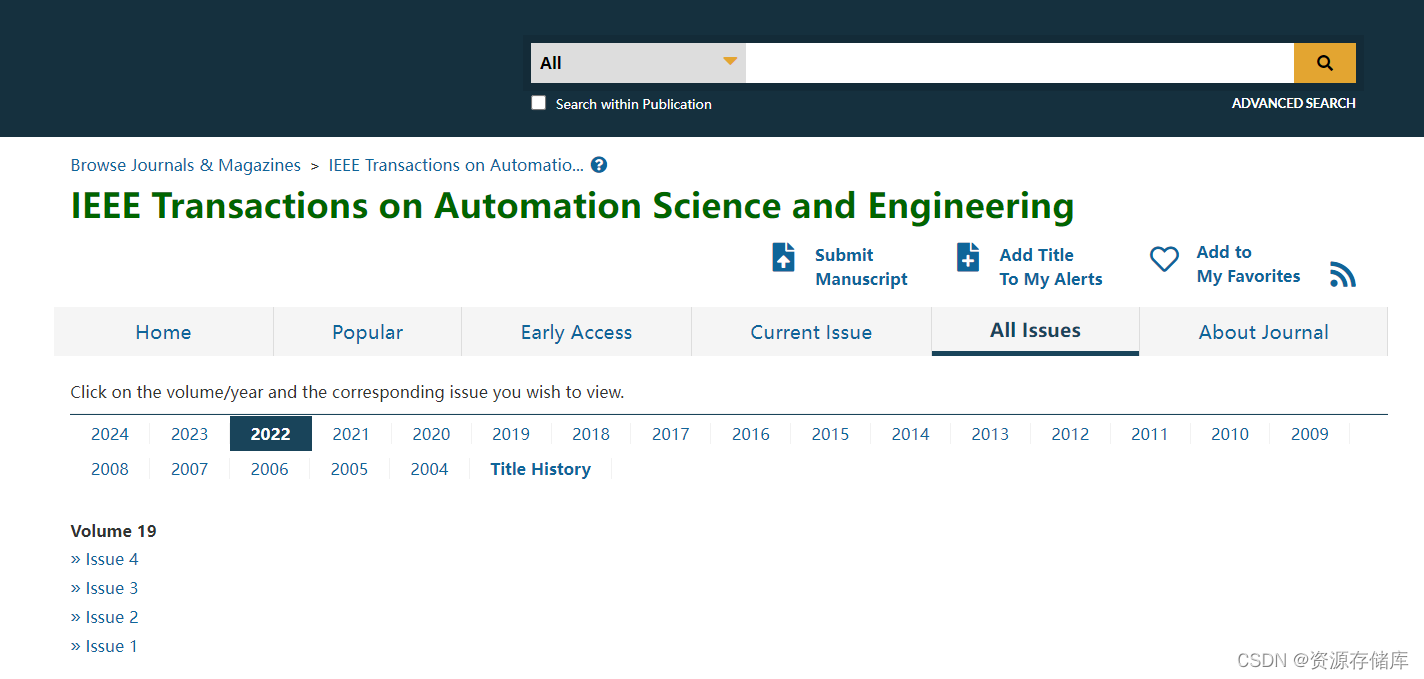
Task: Select year 2017
Action: pyautogui.click(x=671, y=434)
